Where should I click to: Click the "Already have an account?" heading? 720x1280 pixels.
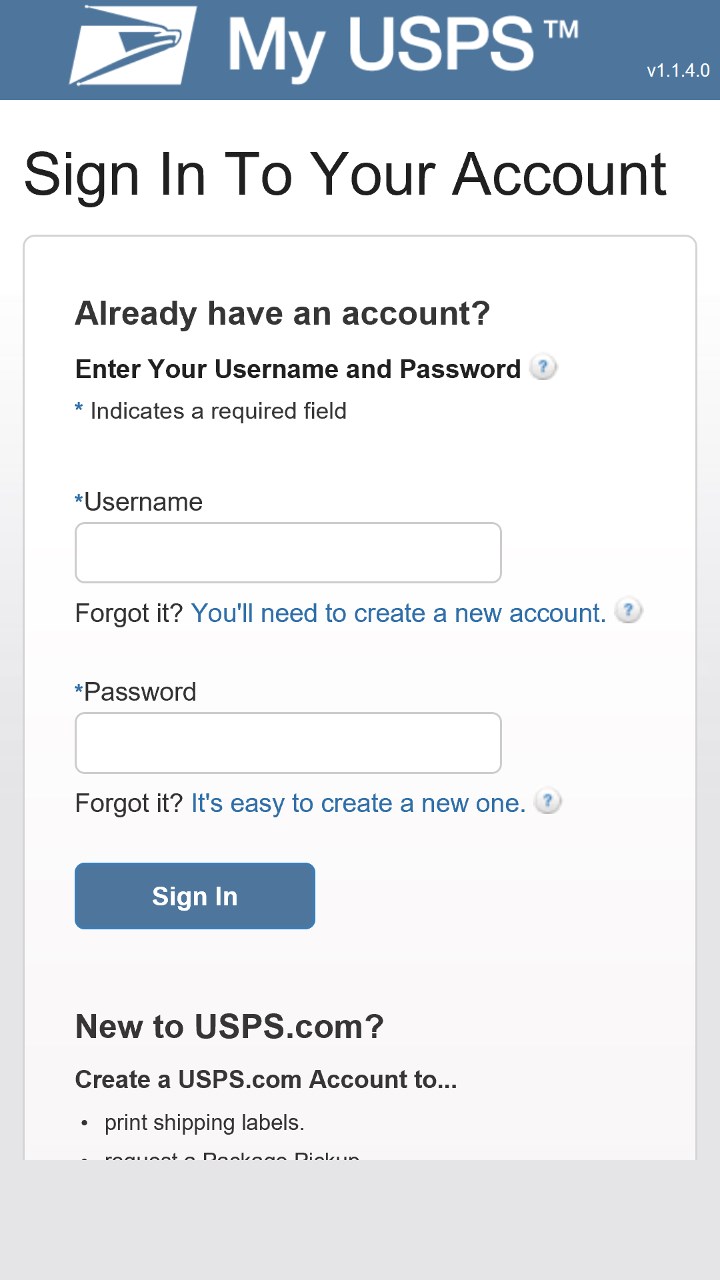[282, 314]
